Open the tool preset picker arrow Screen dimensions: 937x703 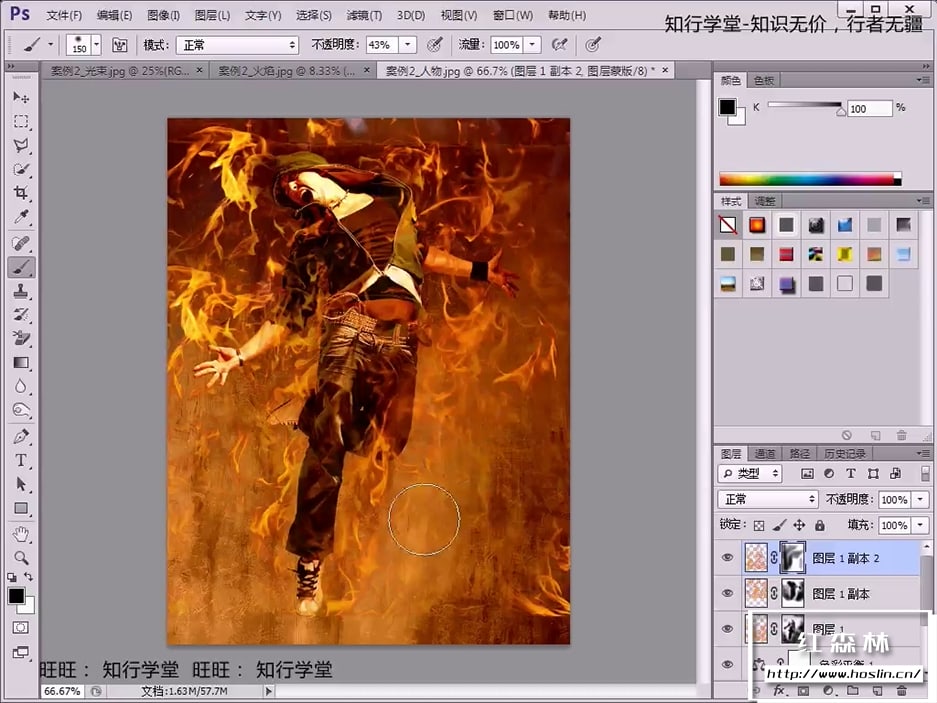point(50,45)
